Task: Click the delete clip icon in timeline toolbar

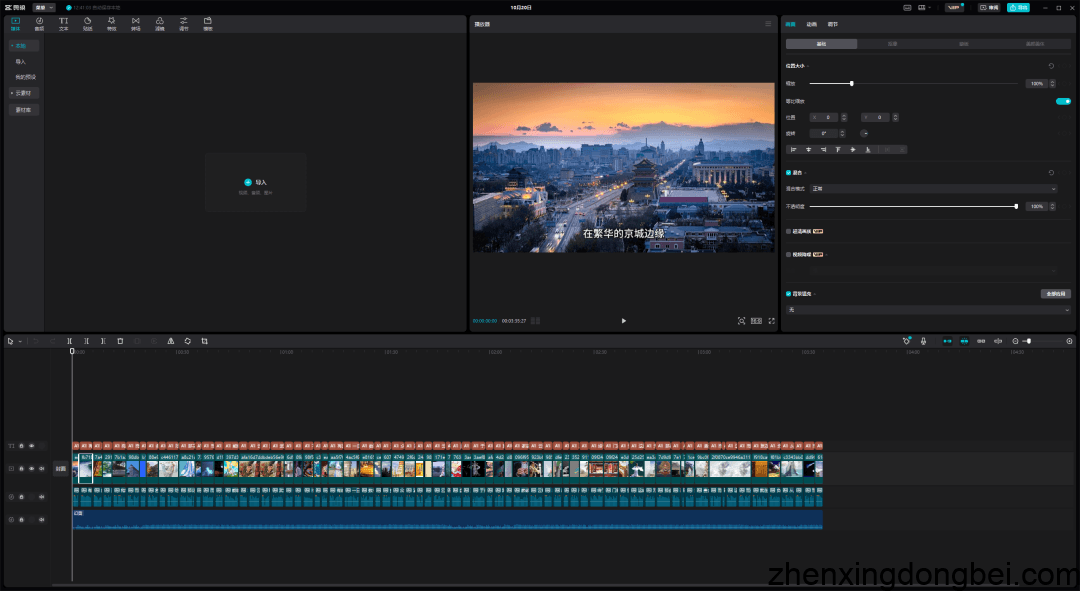Action: 120,341
